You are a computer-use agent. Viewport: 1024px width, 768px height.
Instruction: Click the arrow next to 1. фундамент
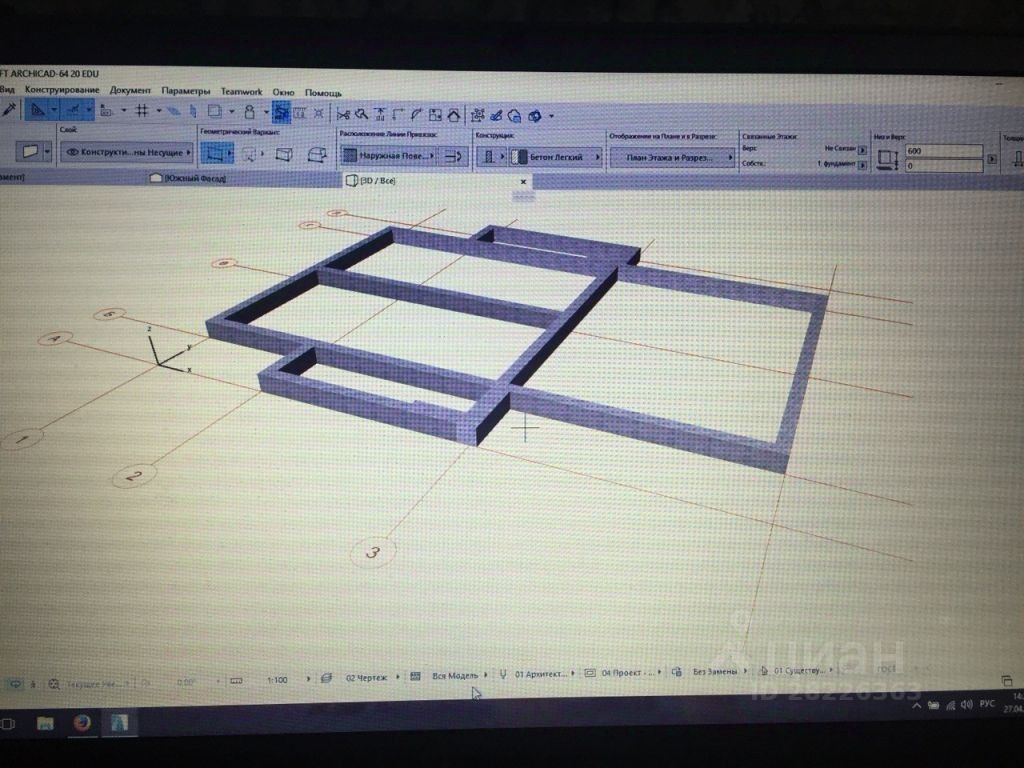863,165
